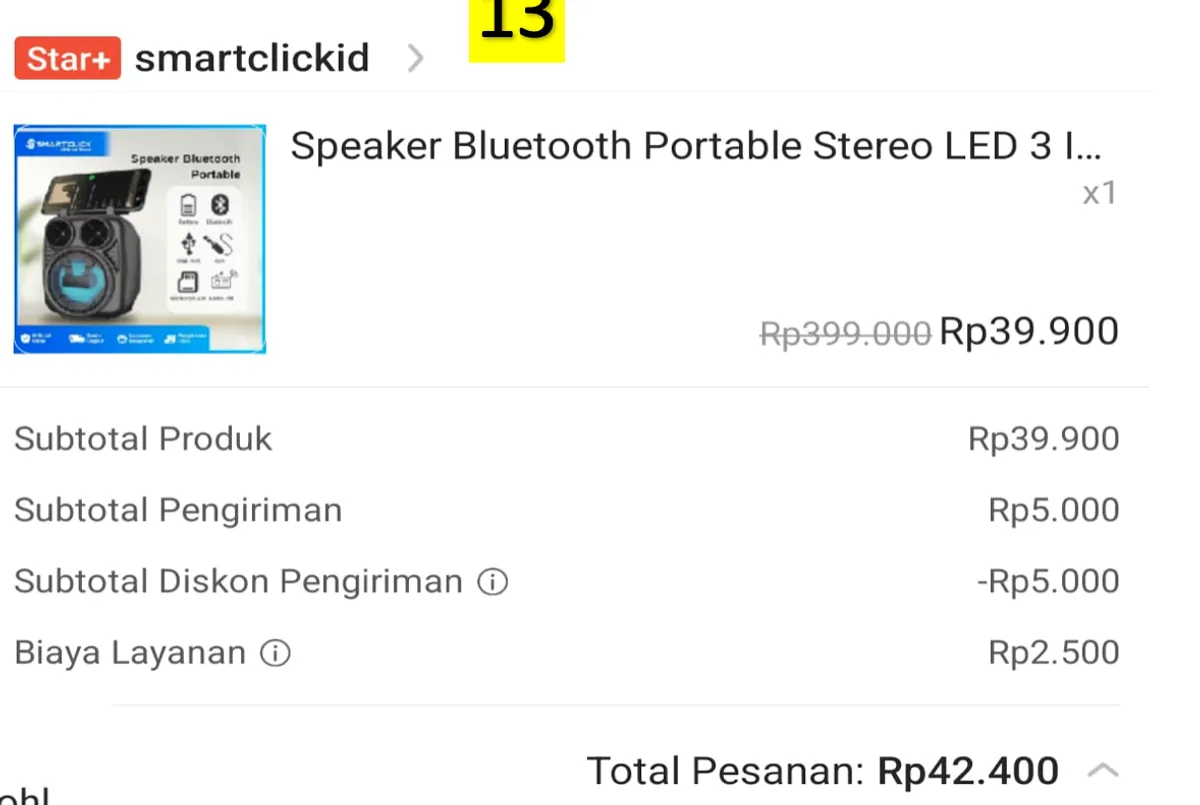Image resolution: width=1200 pixels, height=805 pixels.
Task: Open Speaker Bluetooth Portable Stereo product title
Action: tap(695, 147)
